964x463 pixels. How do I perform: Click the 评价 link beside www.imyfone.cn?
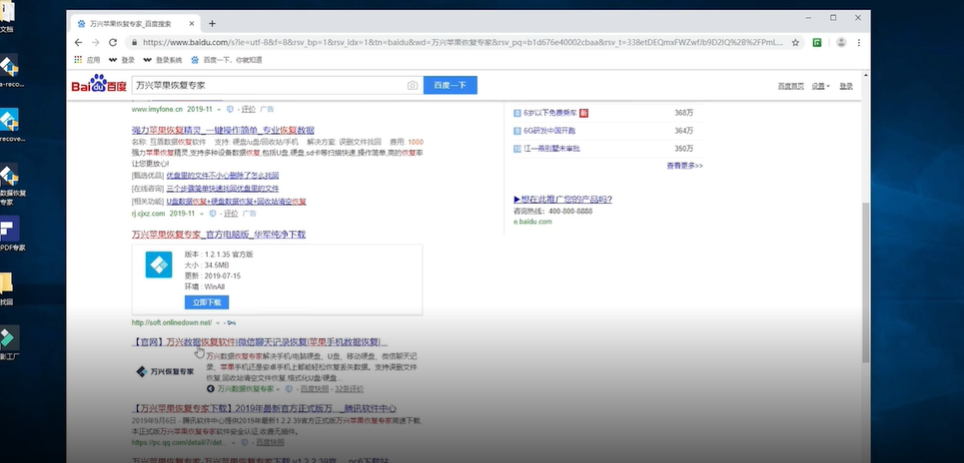pos(248,109)
